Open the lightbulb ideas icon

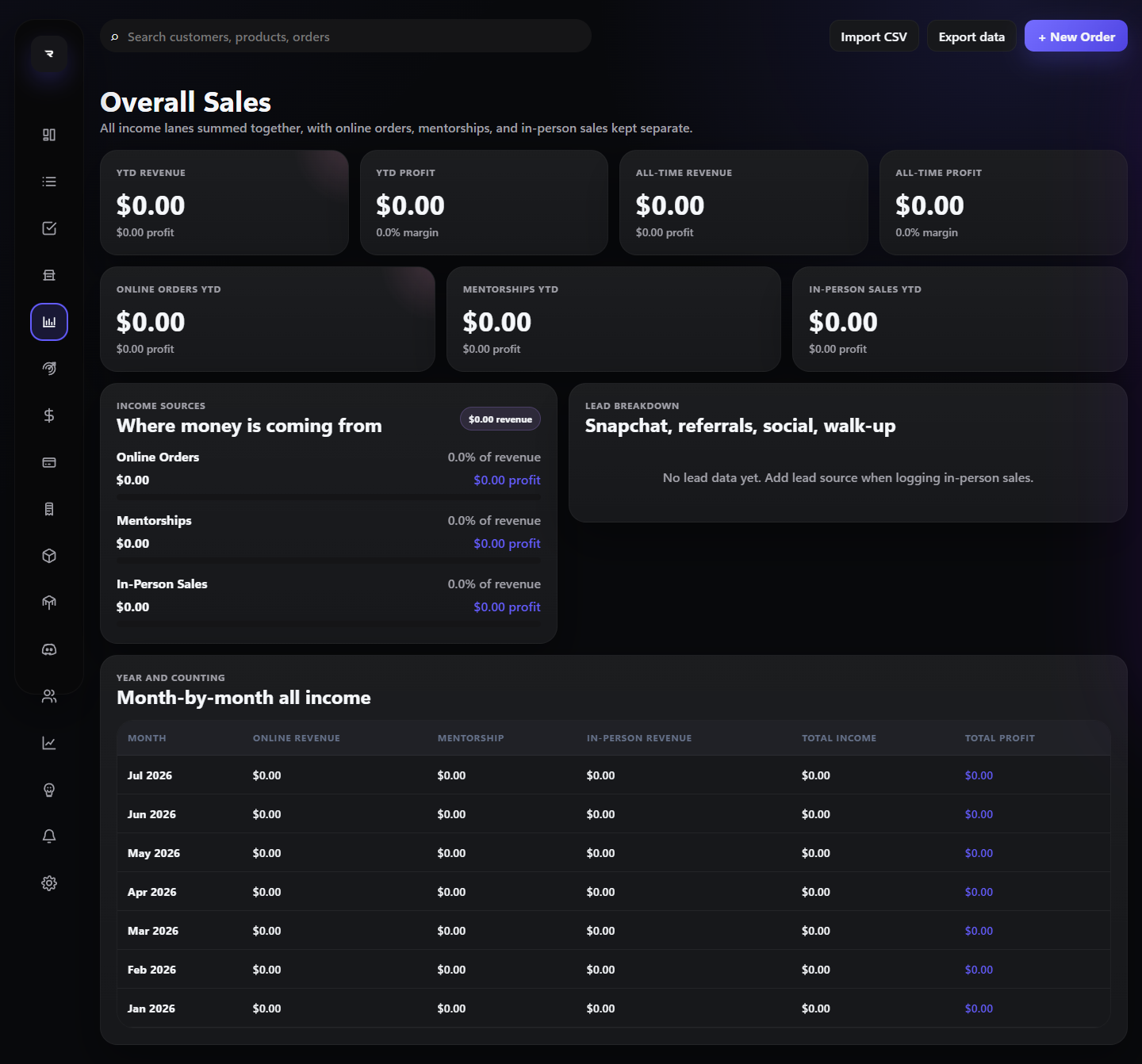[x=49, y=790]
